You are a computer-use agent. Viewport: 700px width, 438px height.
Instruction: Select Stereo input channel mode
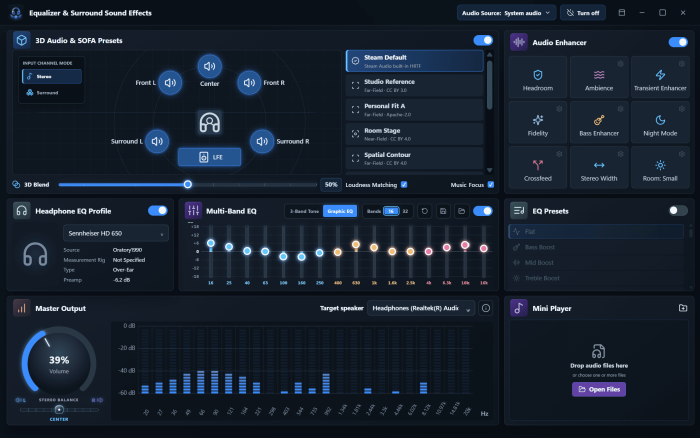[52, 77]
